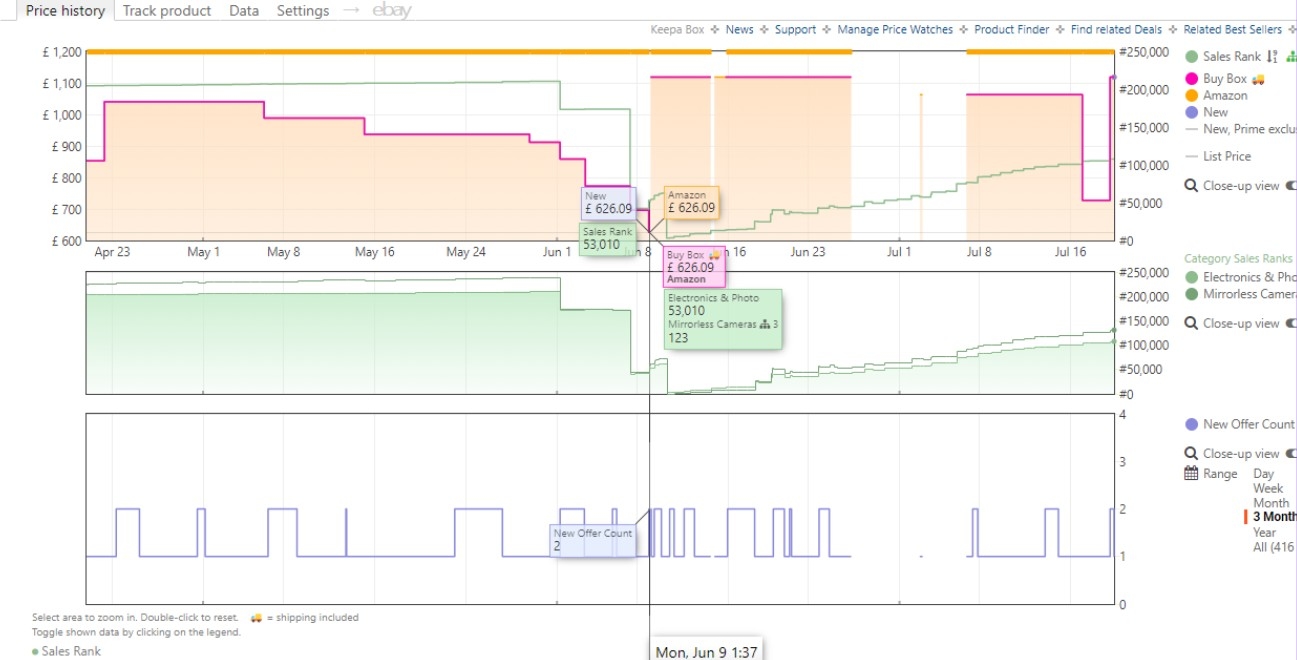This screenshot has height=660, width=1297.
Task: Toggle the Buy Box pink legend dot
Action: [x=1191, y=79]
